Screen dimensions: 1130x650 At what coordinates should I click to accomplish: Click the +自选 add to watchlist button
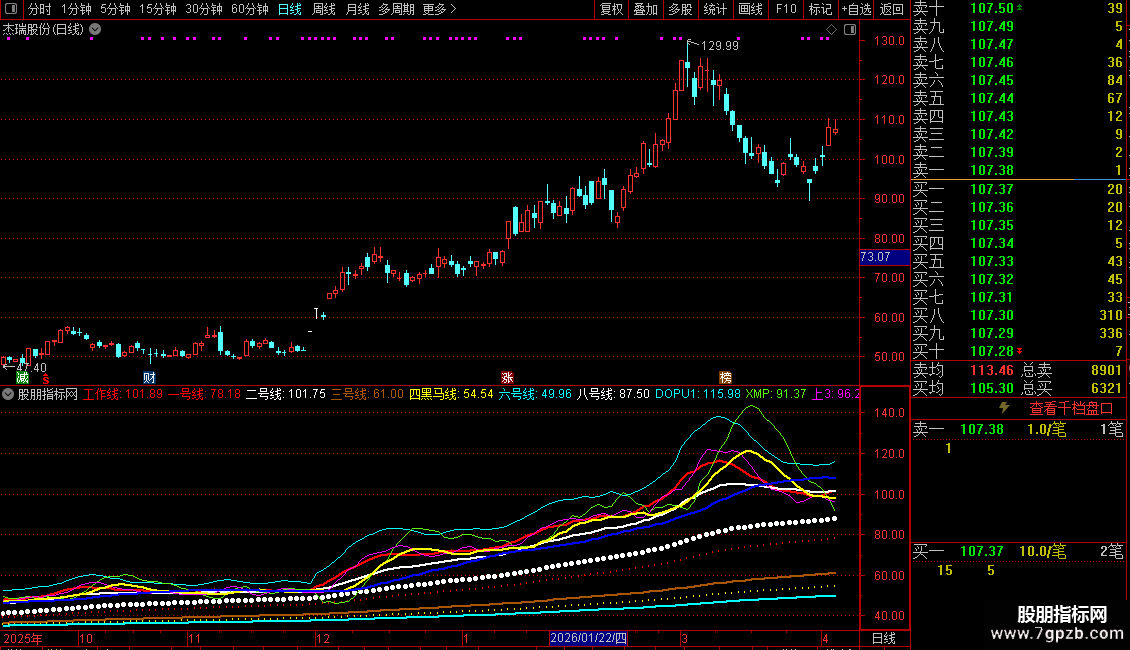point(856,9)
